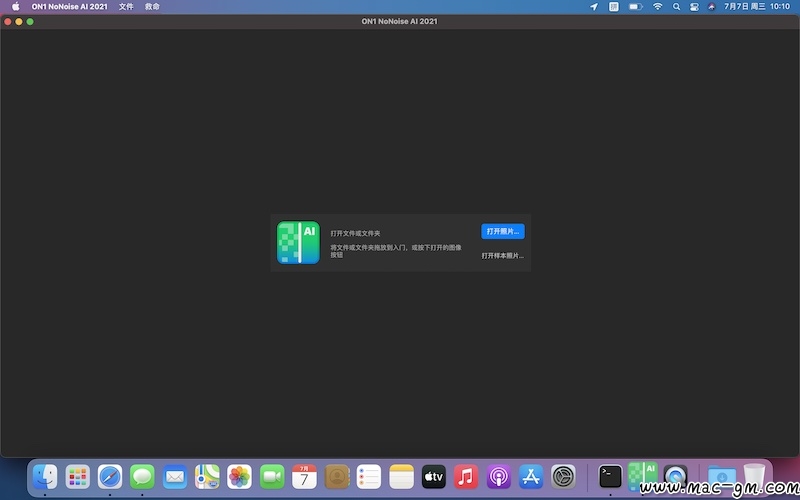
Task: Open Mail from the Dock
Action: point(175,477)
